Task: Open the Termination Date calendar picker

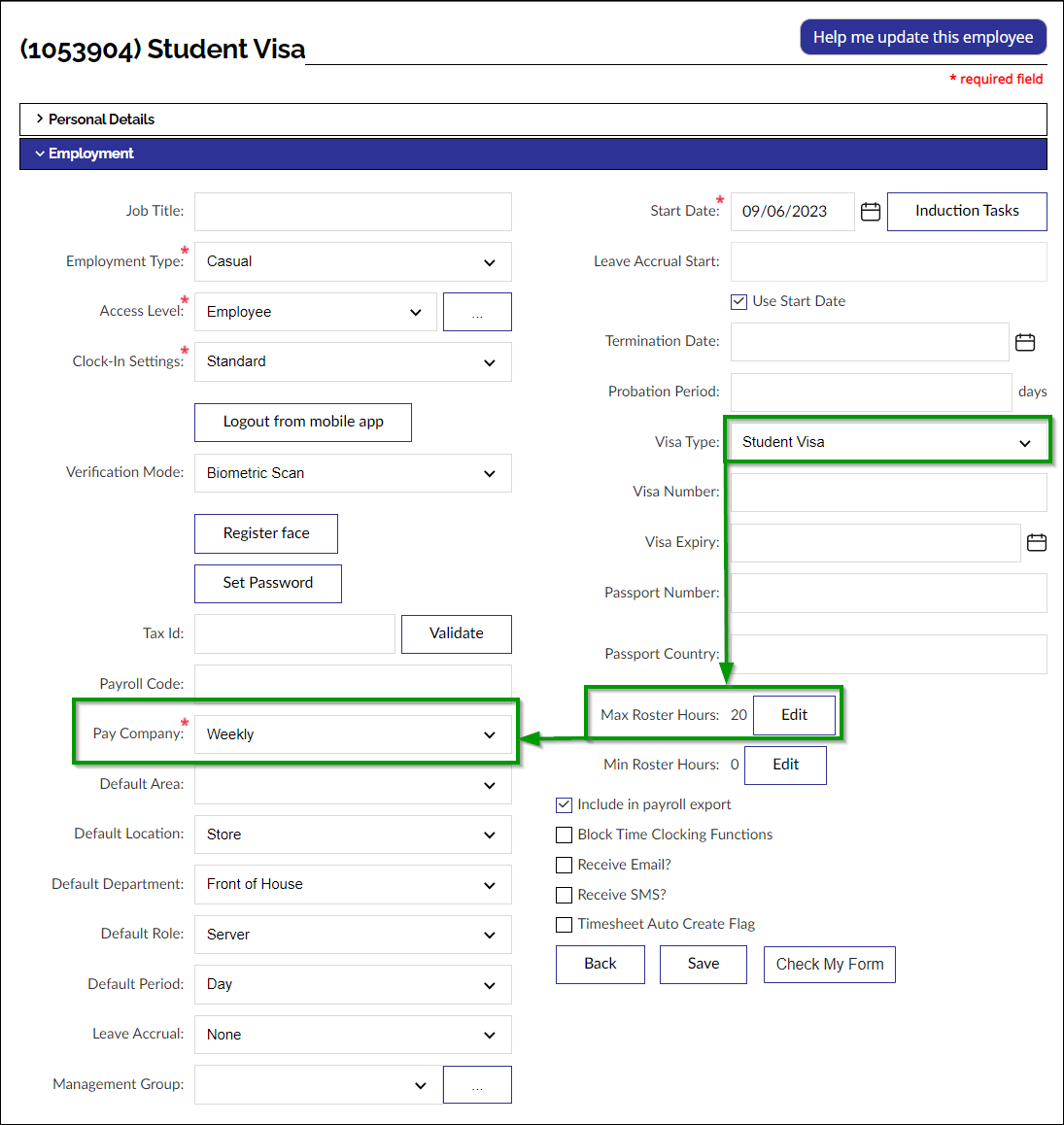Action: pyautogui.click(x=1025, y=342)
